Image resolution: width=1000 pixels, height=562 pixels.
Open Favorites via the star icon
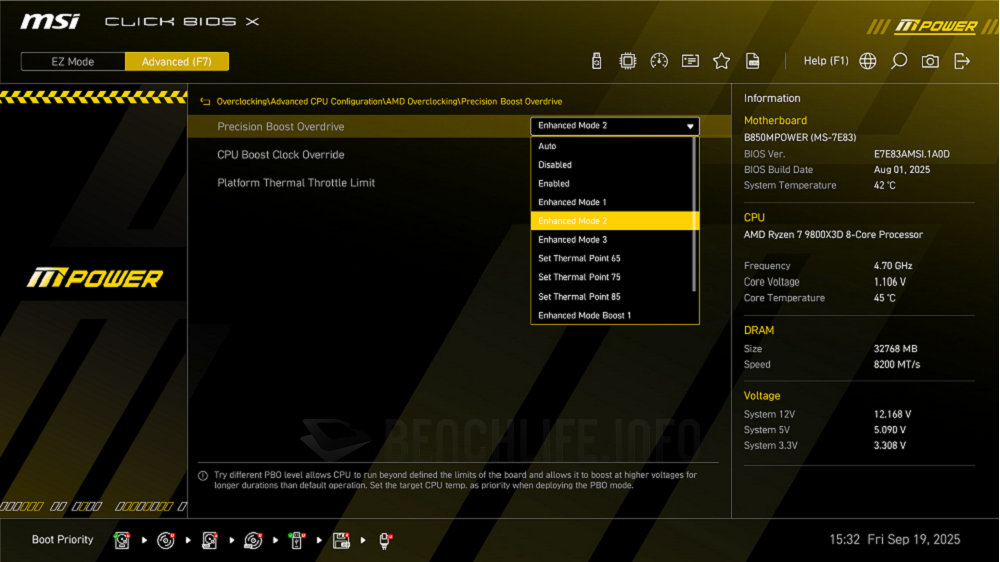[x=721, y=61]
